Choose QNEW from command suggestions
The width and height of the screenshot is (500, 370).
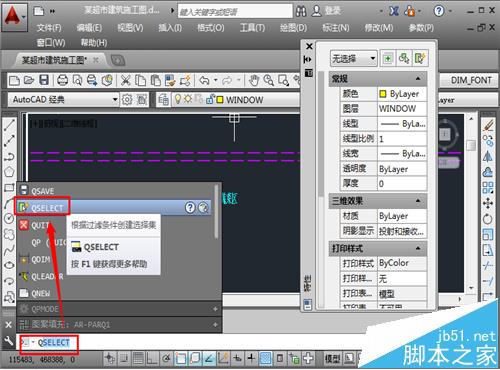(40, 293)
